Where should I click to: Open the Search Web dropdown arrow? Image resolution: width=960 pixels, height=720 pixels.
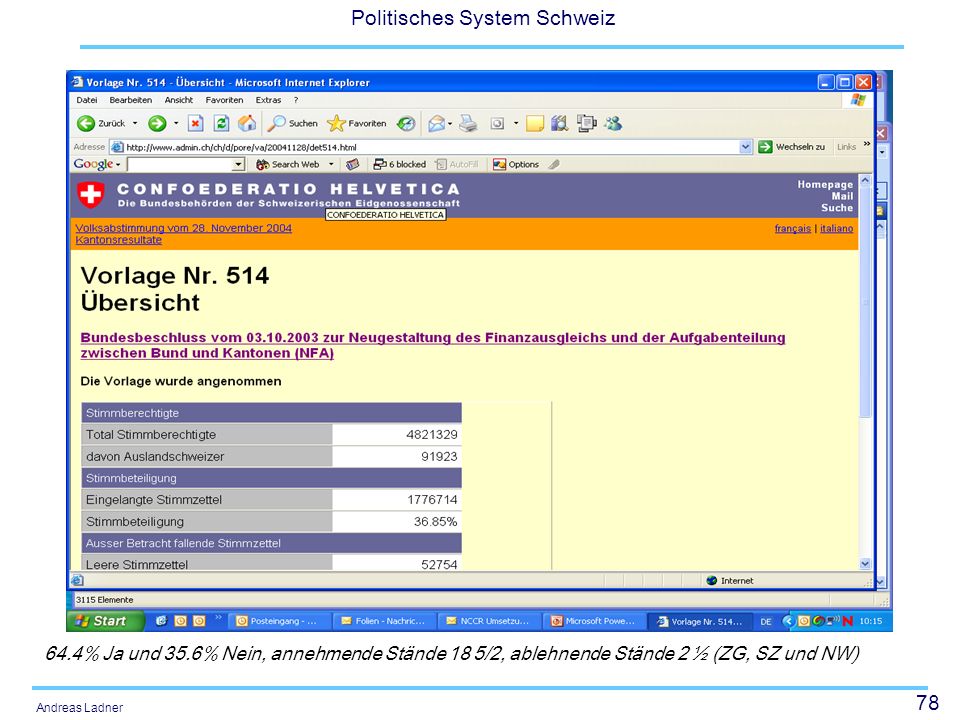tap(331, 164)
